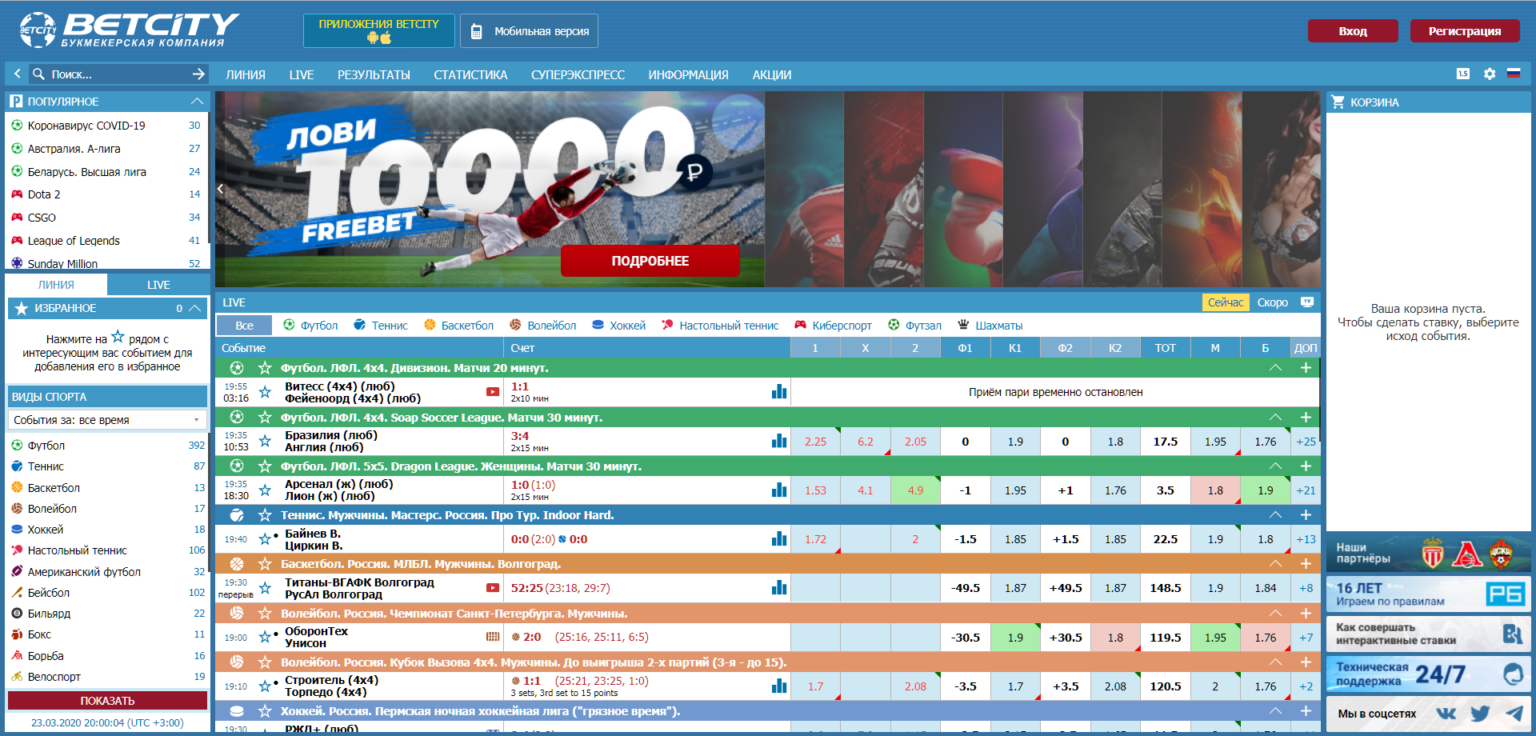Open the Результаты menu

(x=374, y=74)
